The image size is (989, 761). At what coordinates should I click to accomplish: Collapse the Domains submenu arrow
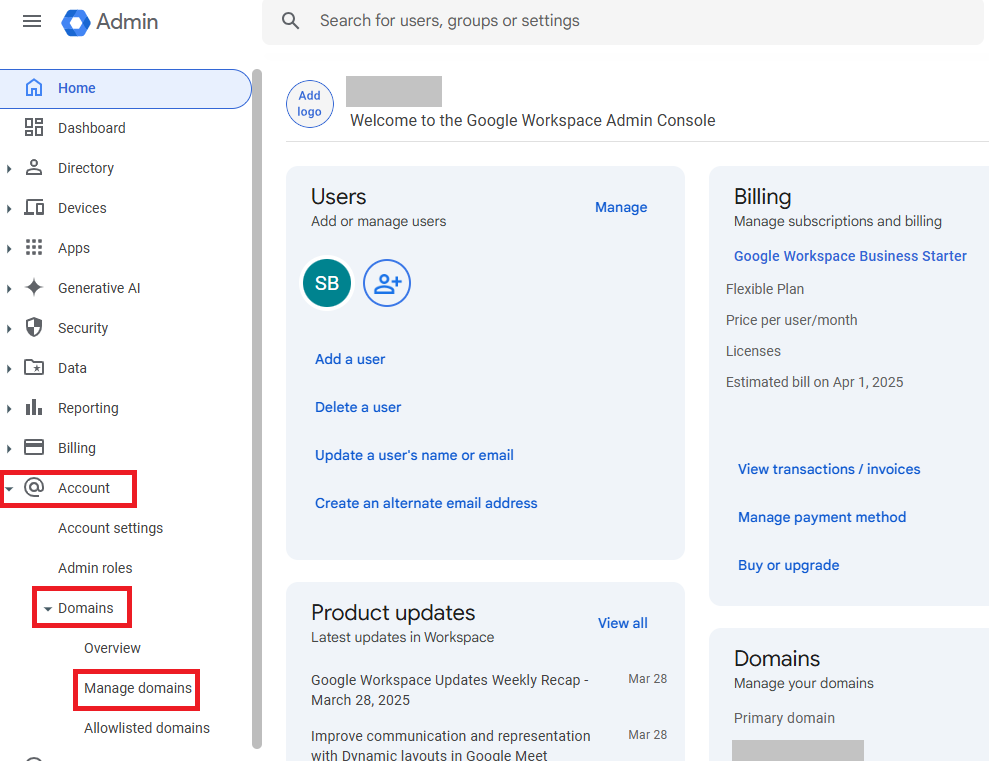pos(47,609)
